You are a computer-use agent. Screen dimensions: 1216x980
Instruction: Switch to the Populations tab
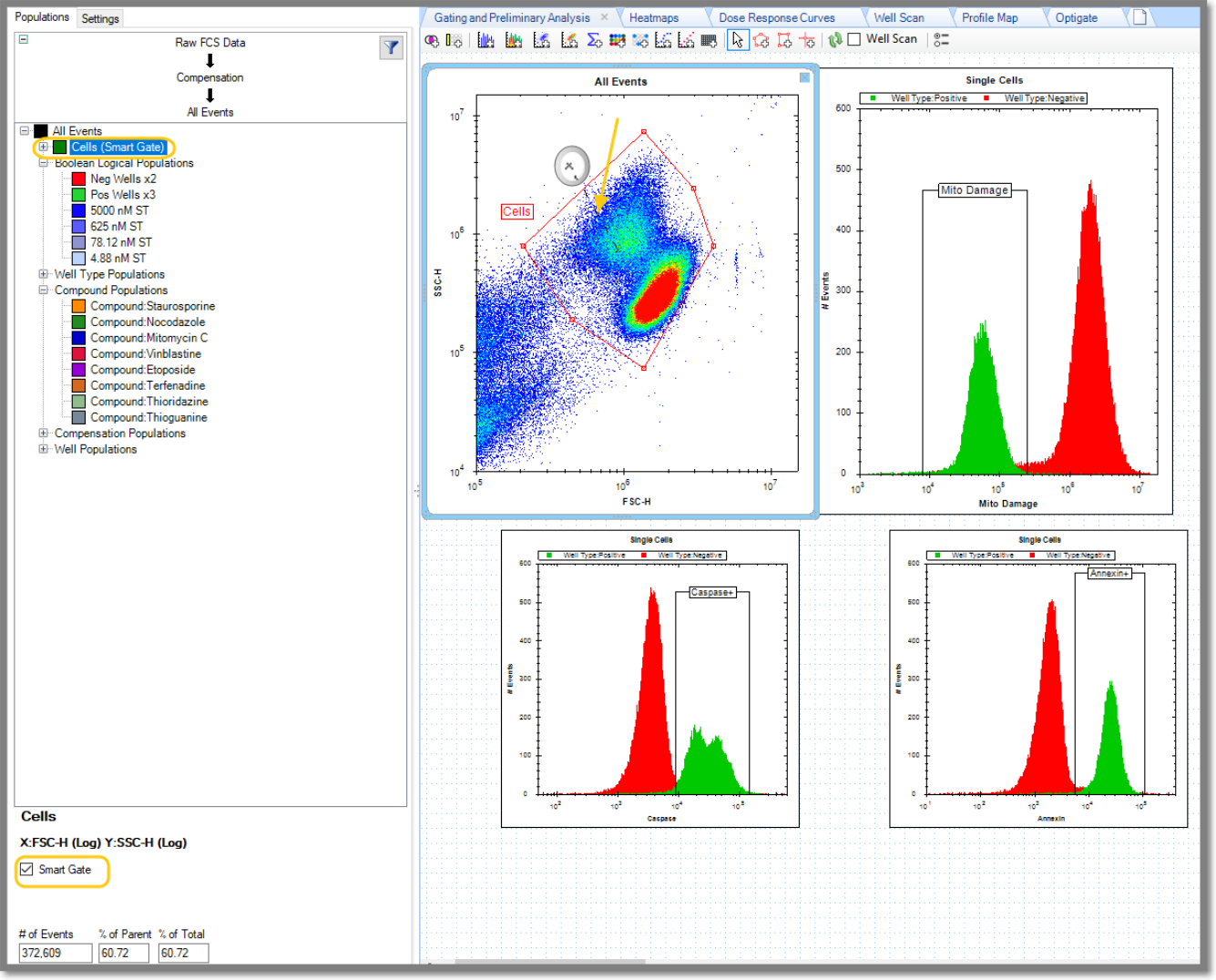(x=42, y=17)
